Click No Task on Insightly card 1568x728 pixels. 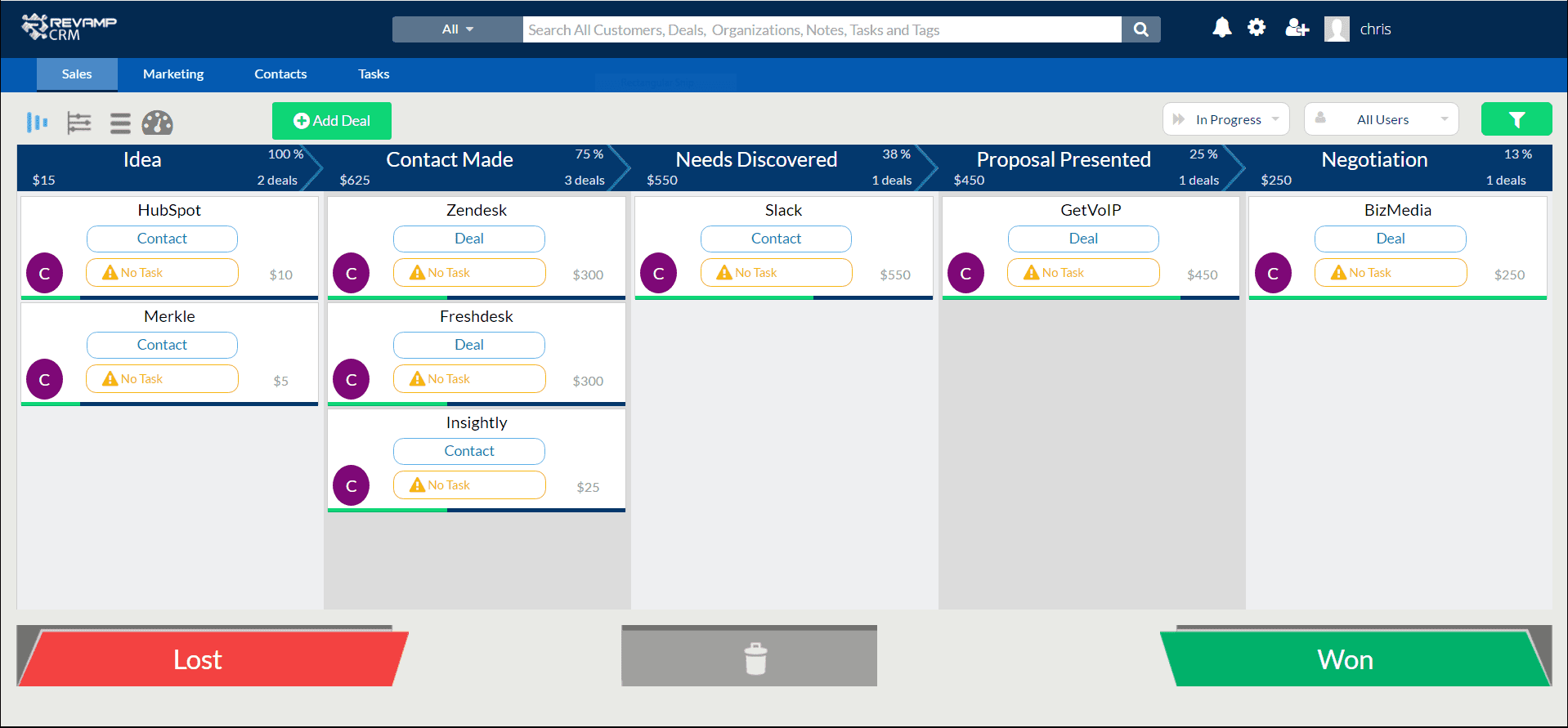[x=469, y=485]
